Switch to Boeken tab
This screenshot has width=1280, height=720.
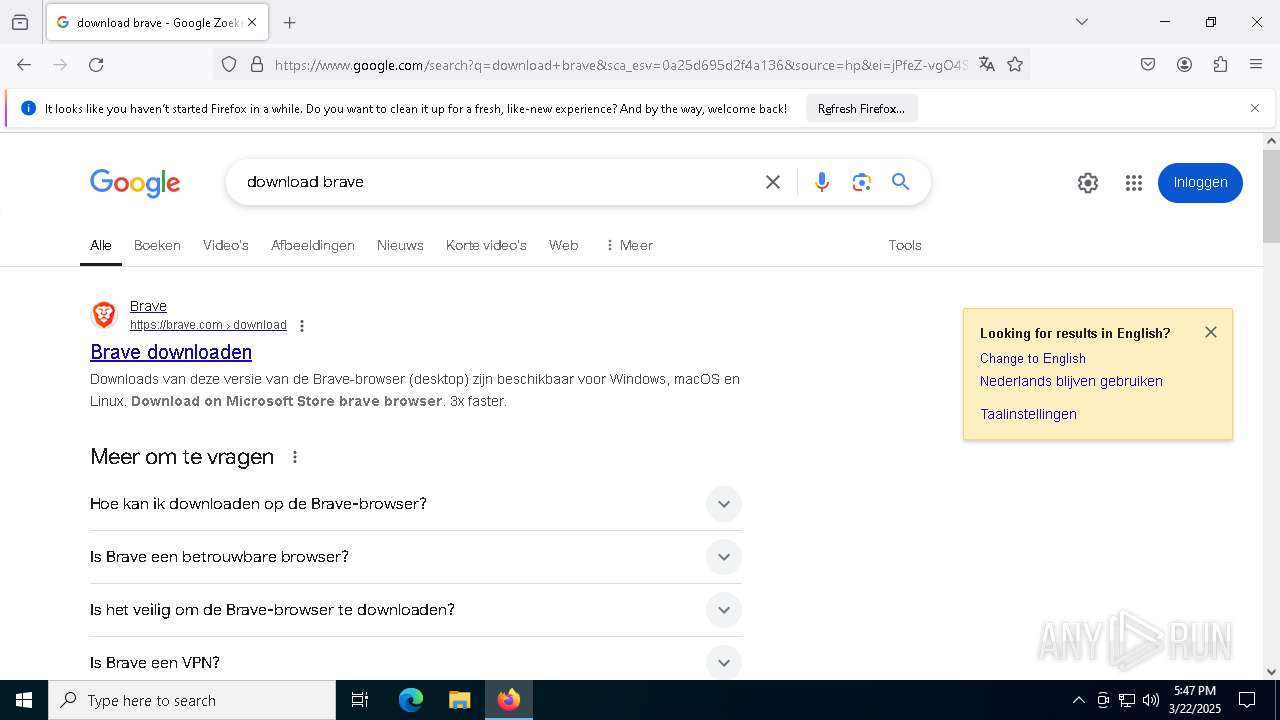(x=157, y=245)
